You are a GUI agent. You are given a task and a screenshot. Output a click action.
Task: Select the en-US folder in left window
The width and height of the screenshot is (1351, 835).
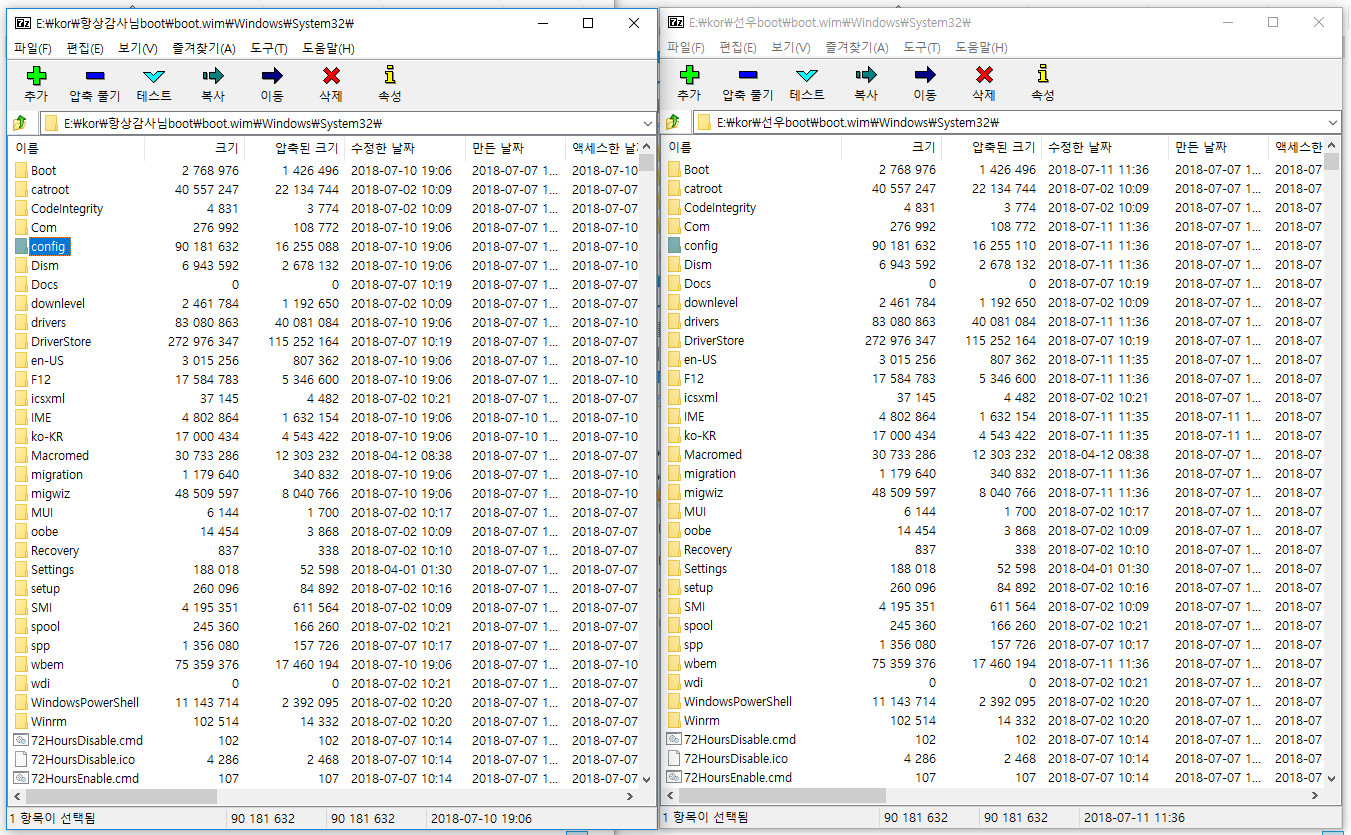47,360
